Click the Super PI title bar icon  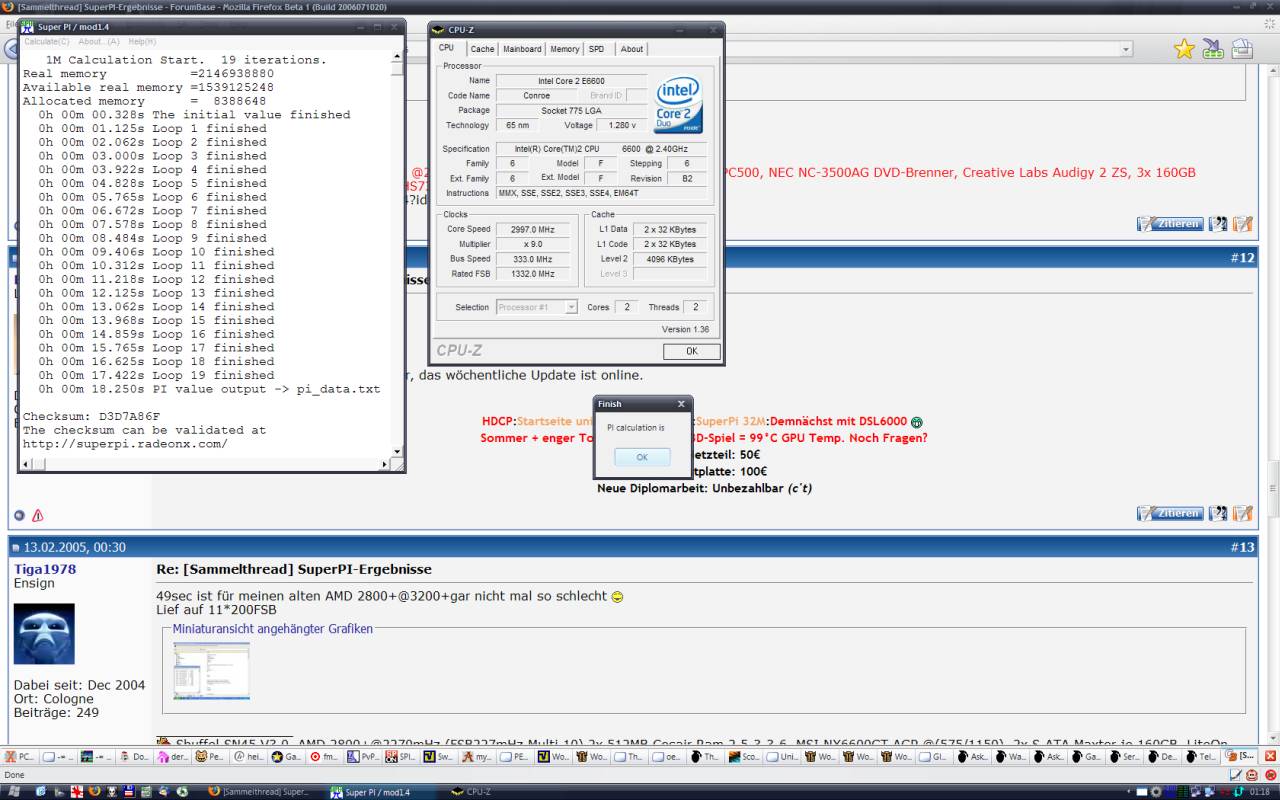click(x=29, y=26)
